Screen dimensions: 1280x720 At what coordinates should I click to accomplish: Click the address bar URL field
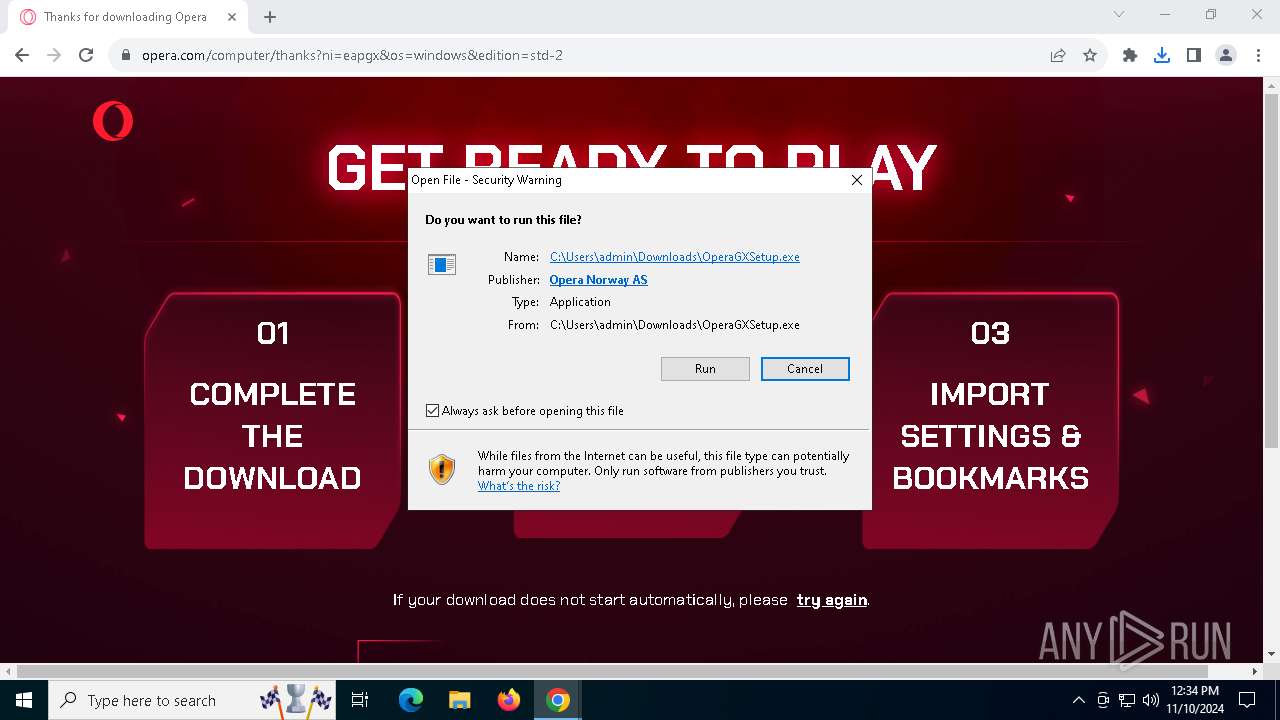pos(590,55)
